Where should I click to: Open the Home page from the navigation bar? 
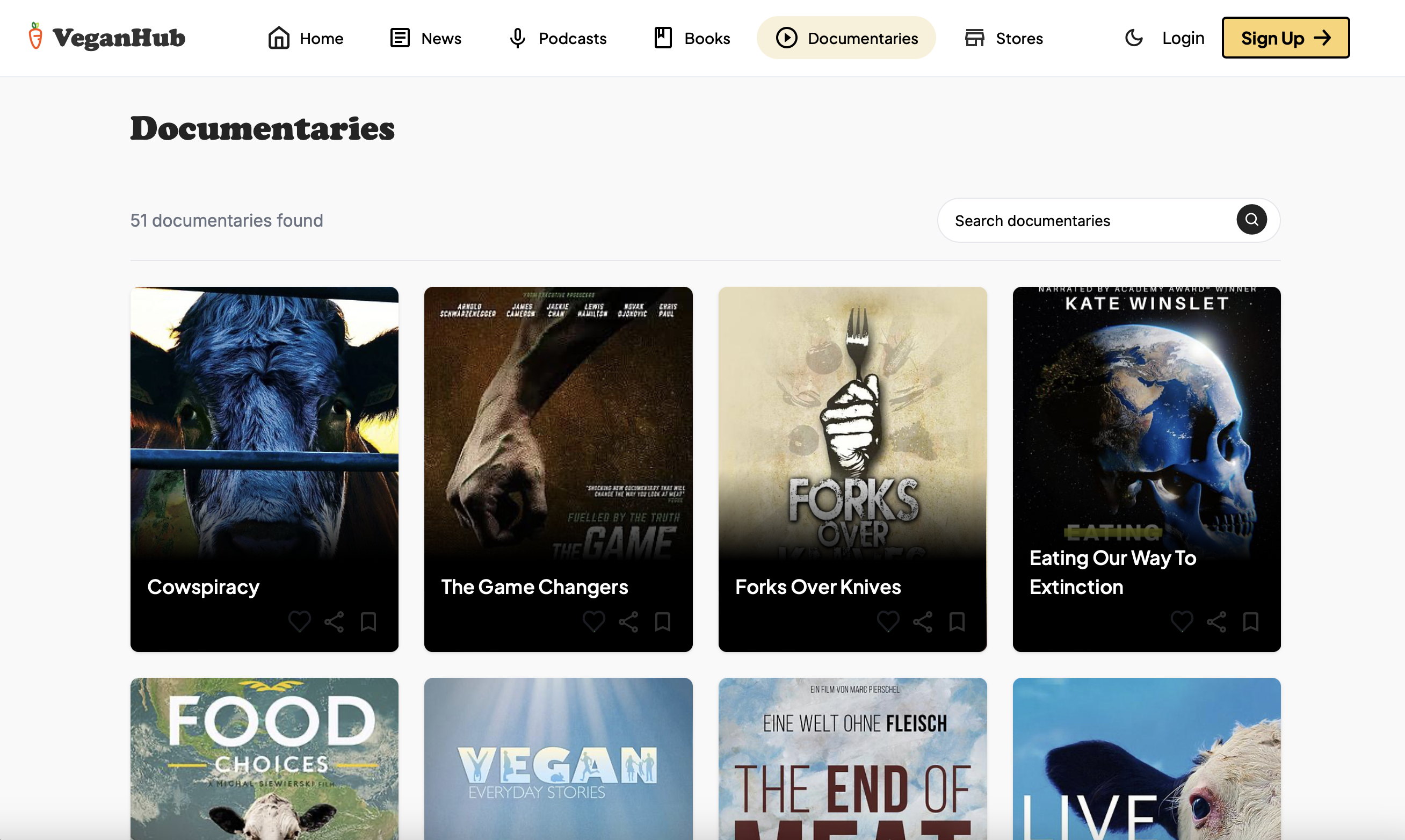(306, 38)
